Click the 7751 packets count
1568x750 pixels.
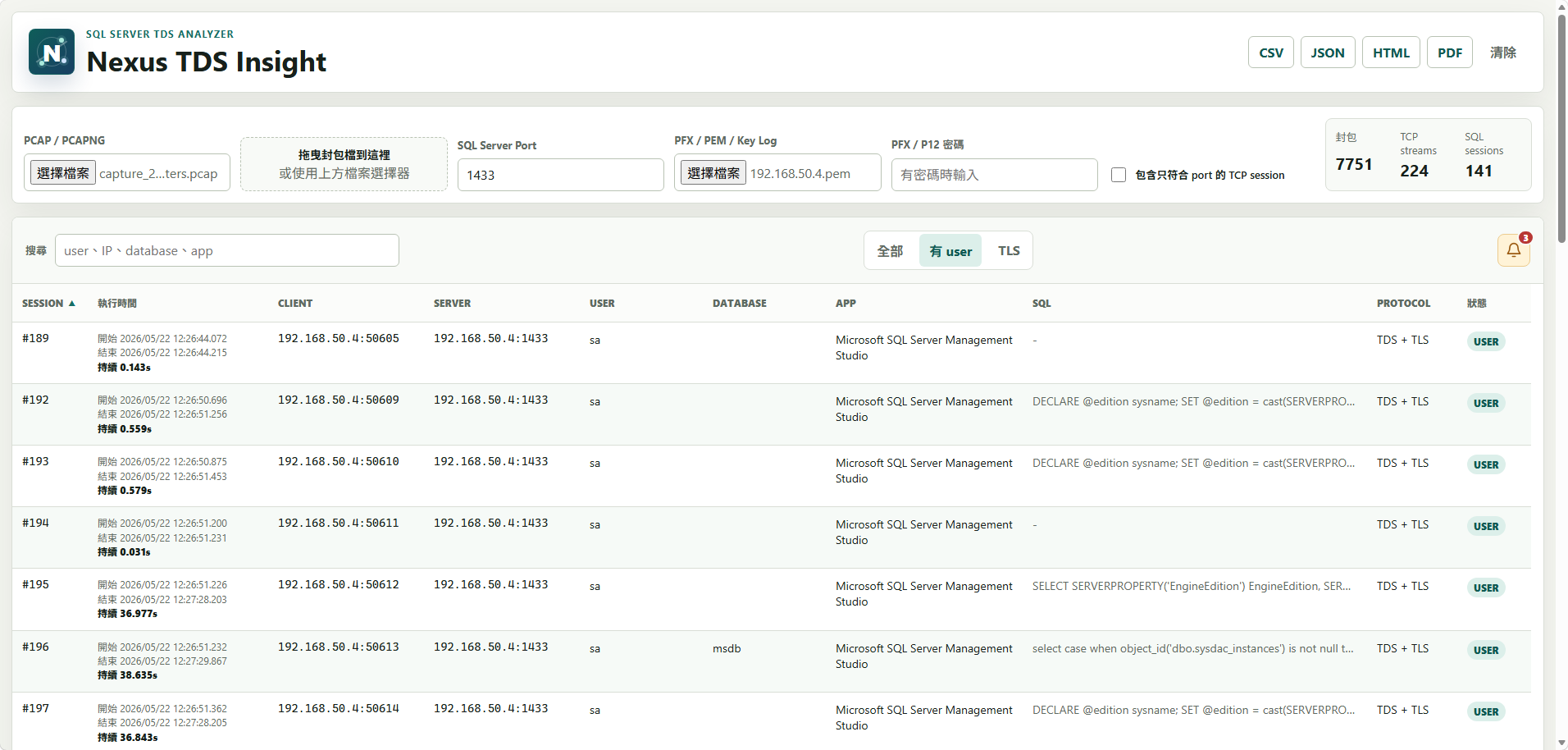(1354, 164)
